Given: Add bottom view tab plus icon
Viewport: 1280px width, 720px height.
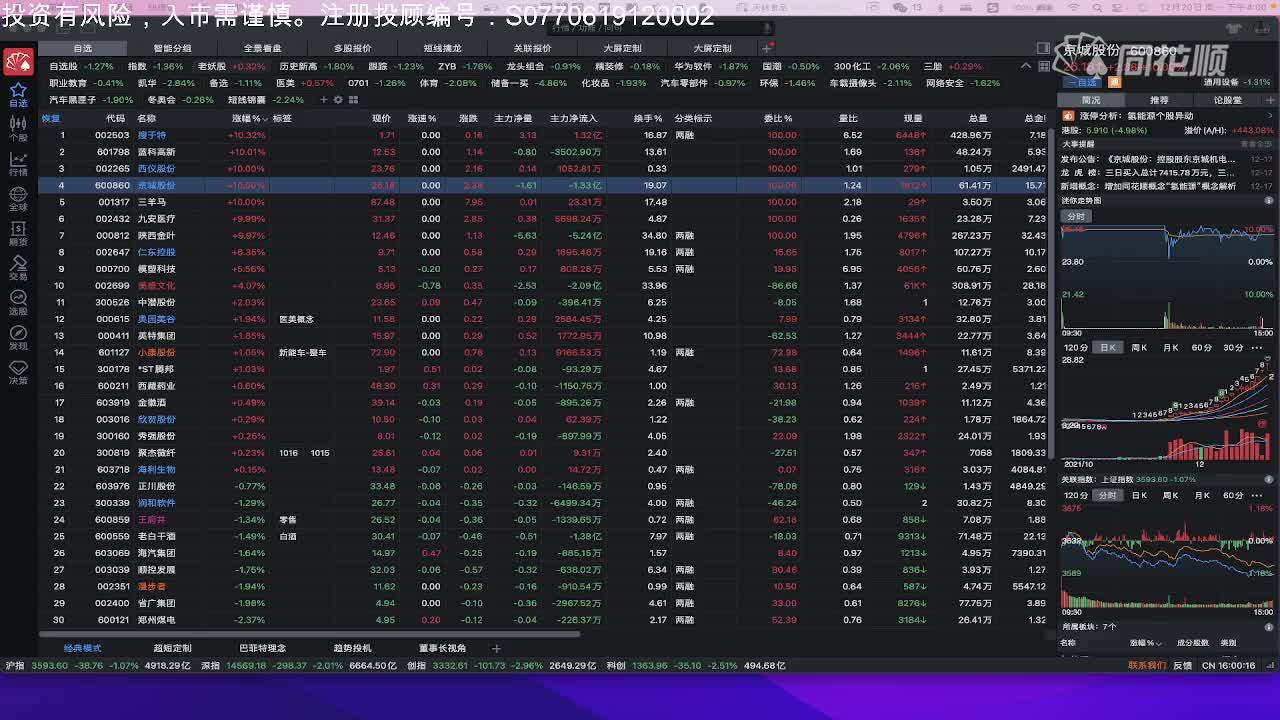Looking at the screenshot, I should click(496, 648).
